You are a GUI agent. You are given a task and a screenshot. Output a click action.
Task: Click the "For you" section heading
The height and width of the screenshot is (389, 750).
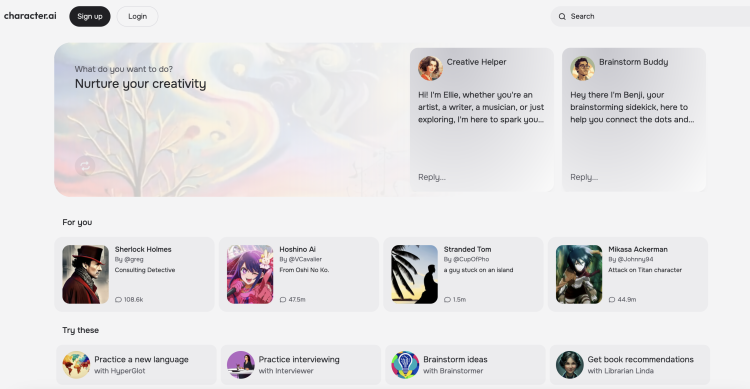click(x=77, y=222)
